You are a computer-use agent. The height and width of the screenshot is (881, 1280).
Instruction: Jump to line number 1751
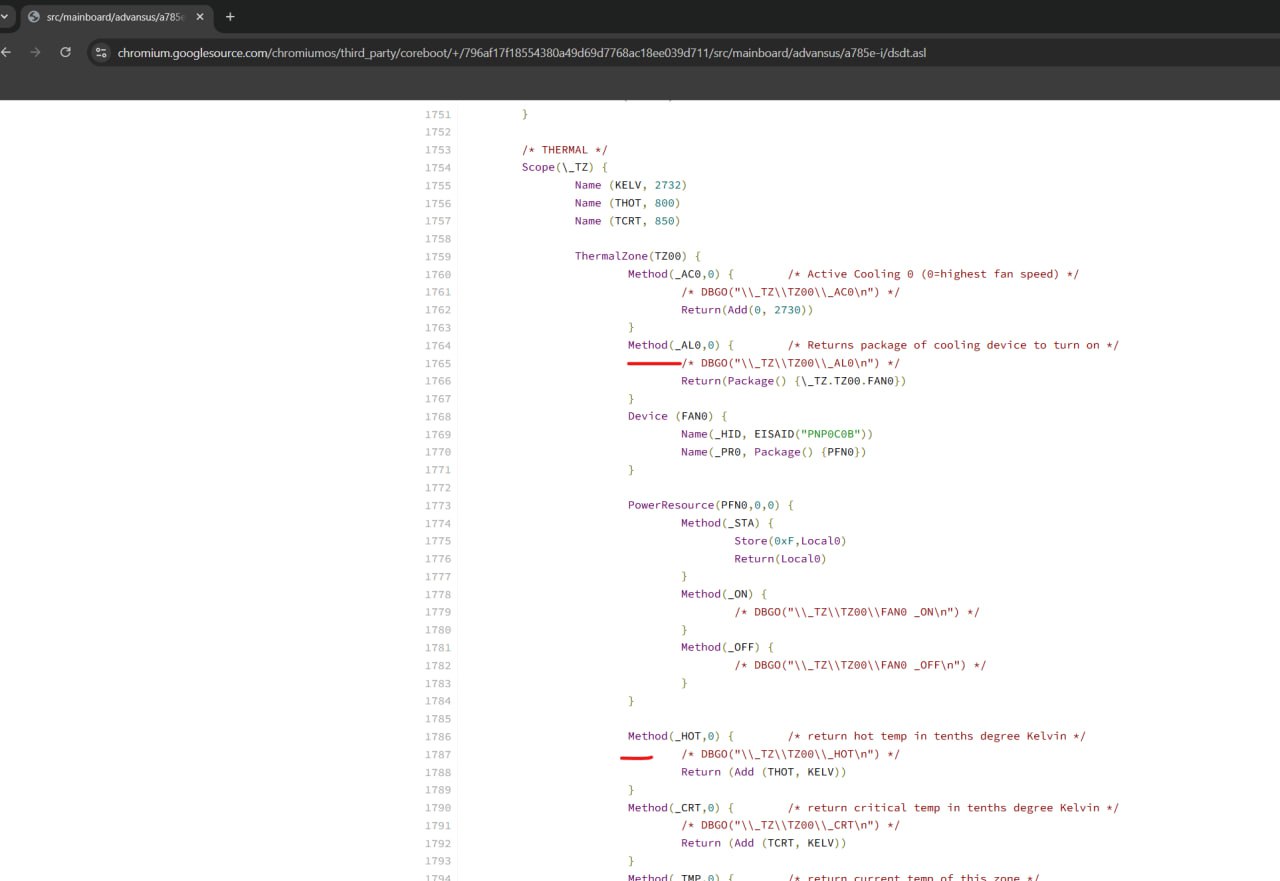click(437, 114)
